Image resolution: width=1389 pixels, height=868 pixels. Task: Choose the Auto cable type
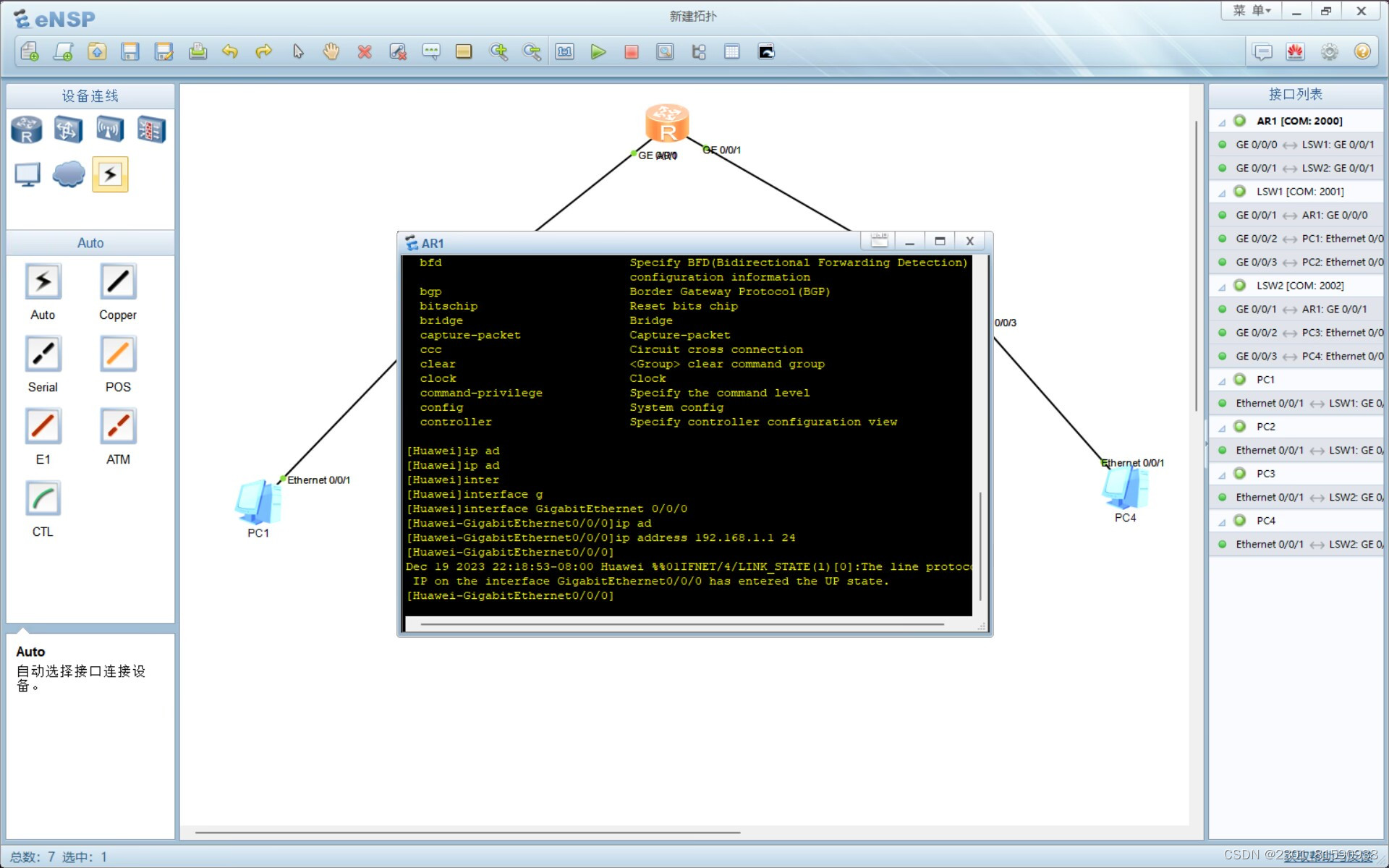pos(43,282)
